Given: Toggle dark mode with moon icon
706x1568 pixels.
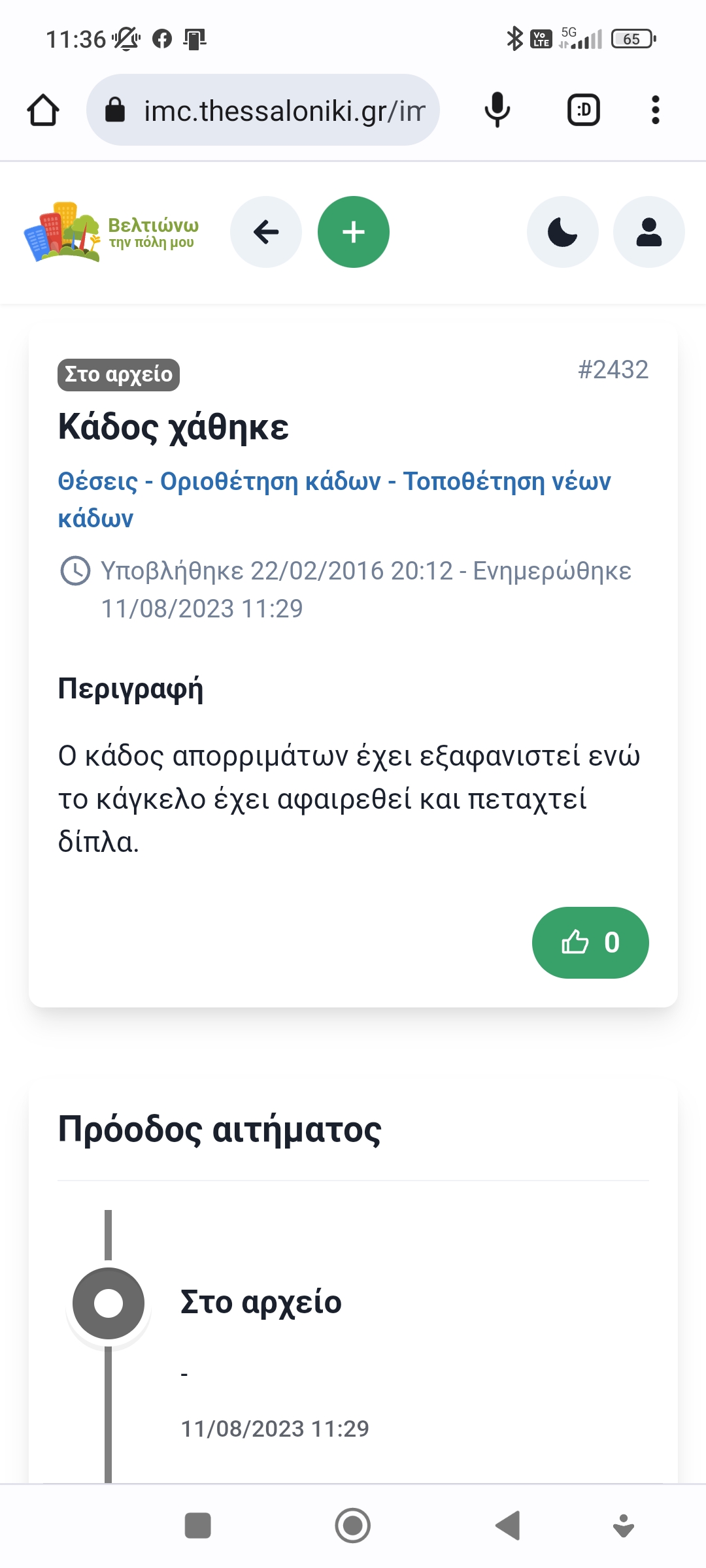Looking at the screenshot, I should tap(562, 232).
